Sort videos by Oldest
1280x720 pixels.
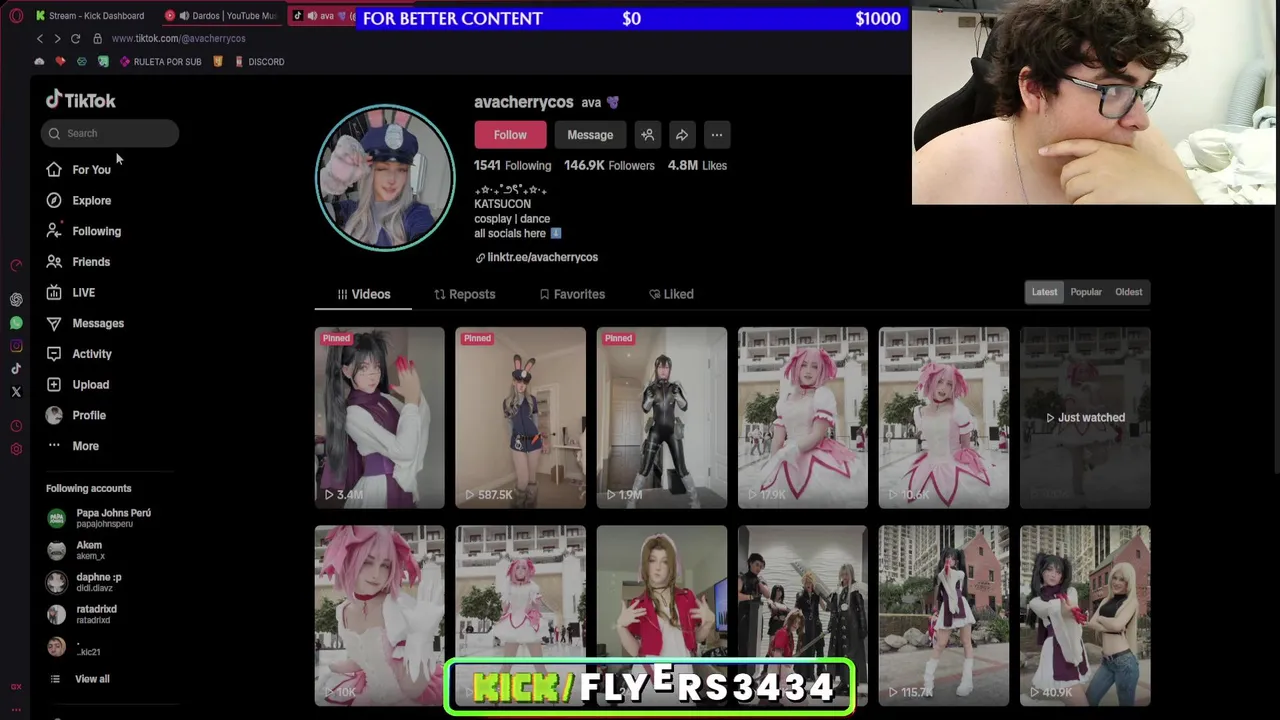point(1129,292)
